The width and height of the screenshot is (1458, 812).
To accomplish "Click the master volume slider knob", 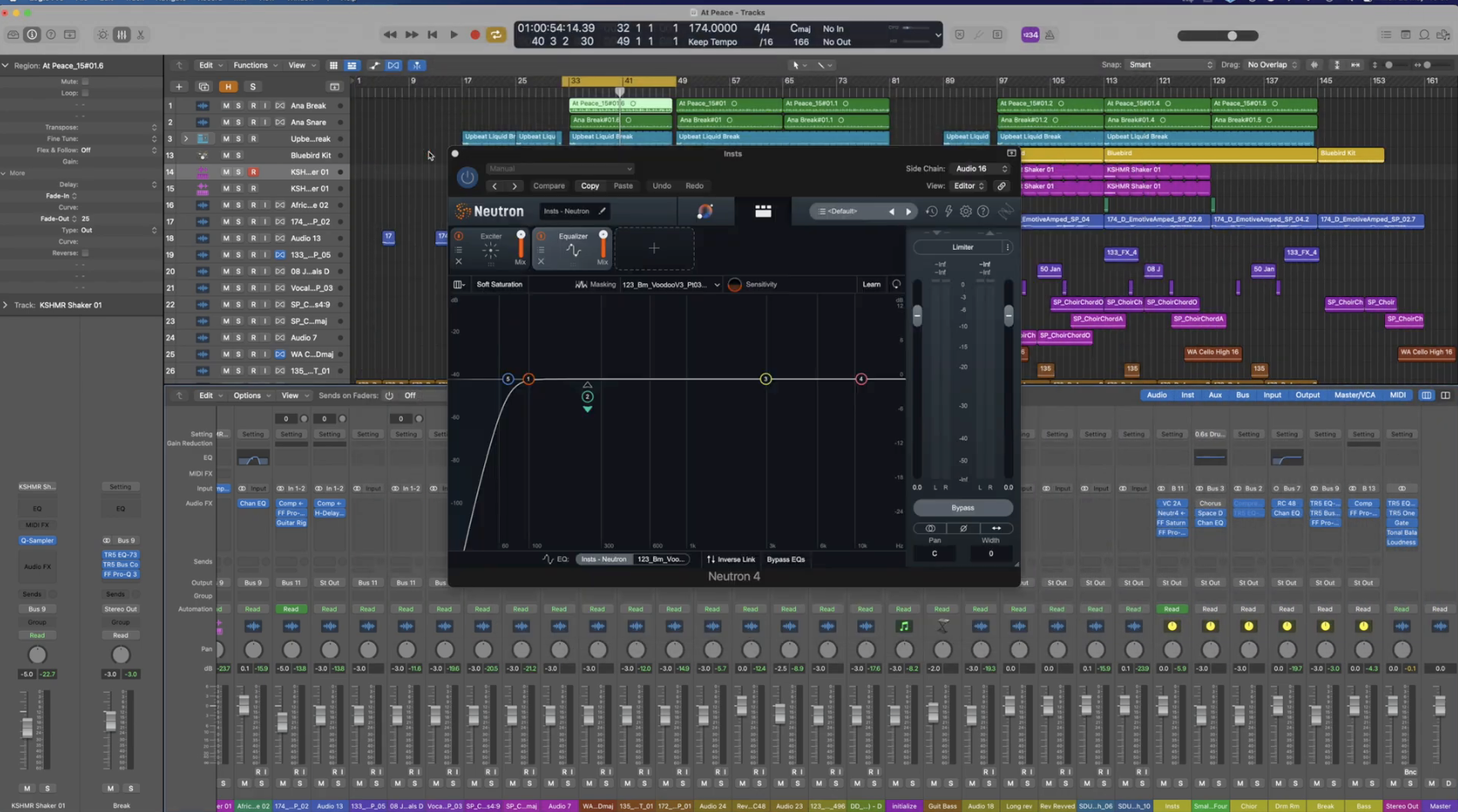I will coord(1232,35).
